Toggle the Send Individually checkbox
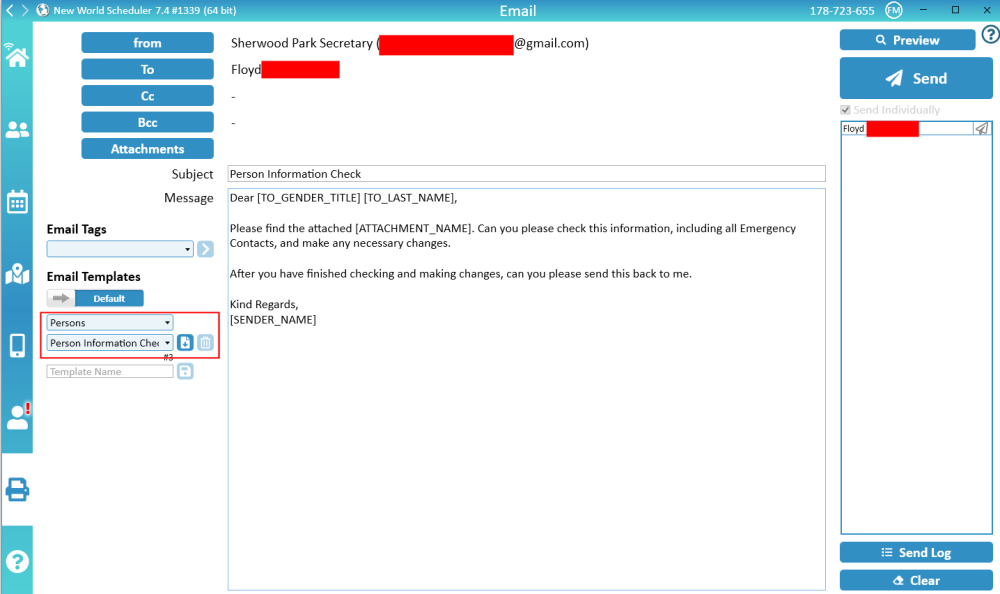Screen dimensions: 1000x594 pyautogui.click(x=846, y=110)
